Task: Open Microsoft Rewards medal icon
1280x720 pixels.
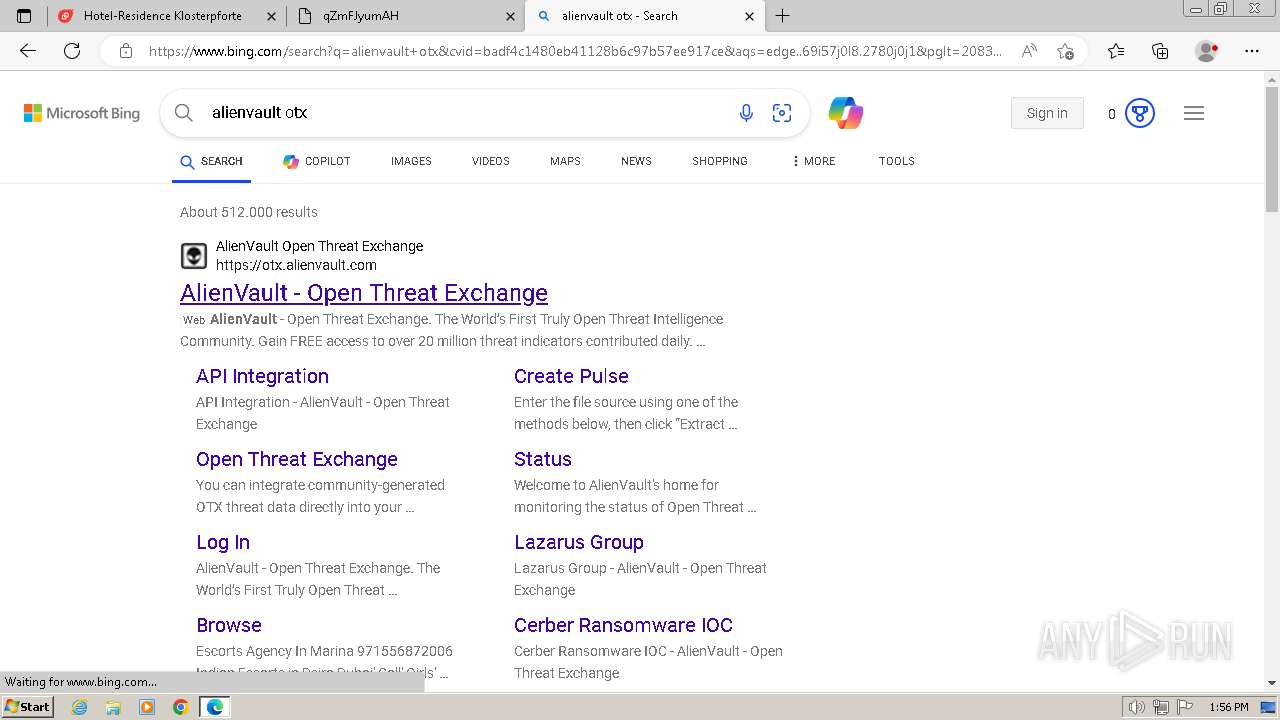Action: [1140, 113]
